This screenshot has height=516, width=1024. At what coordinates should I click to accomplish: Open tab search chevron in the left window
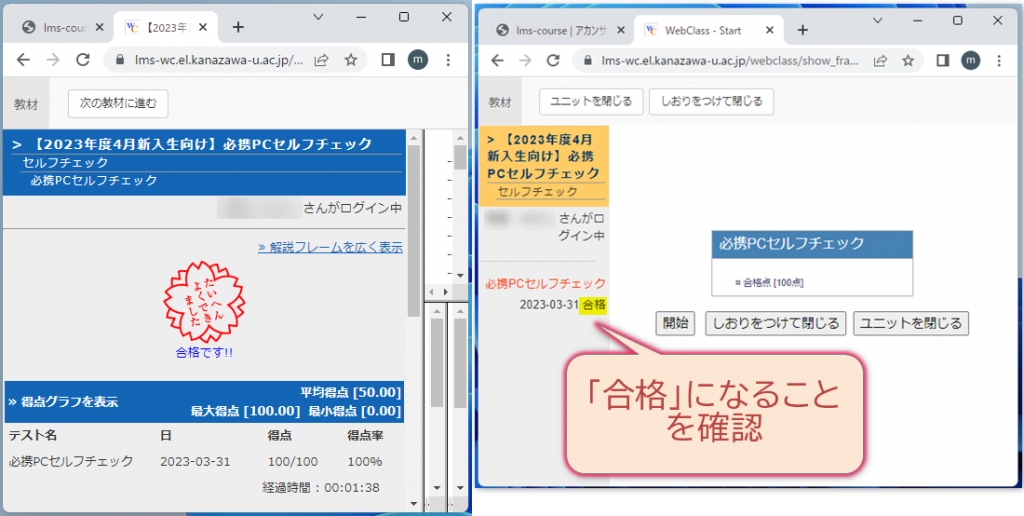(x=318, y=18)
